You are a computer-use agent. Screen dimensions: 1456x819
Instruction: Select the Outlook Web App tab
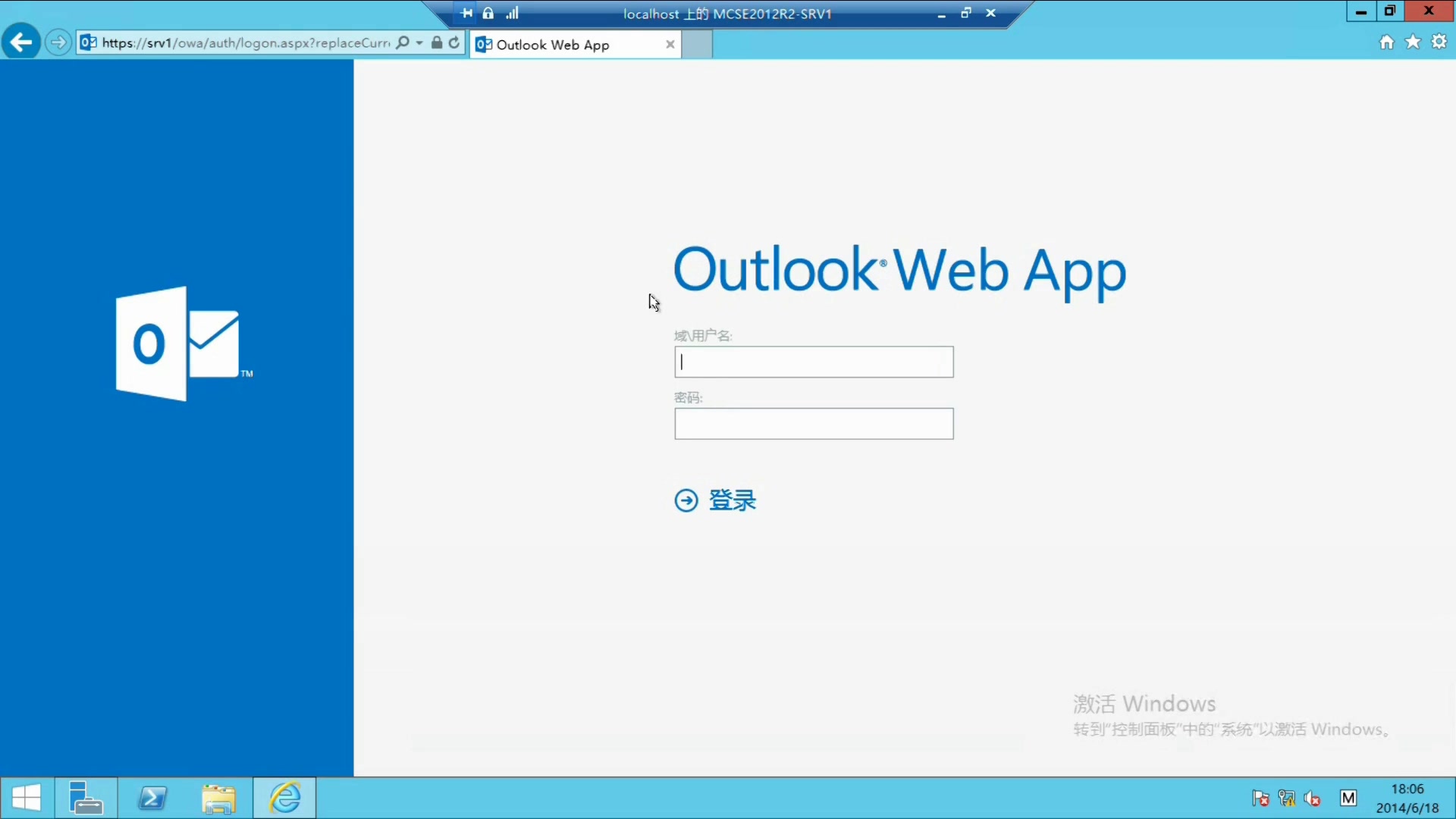(x=575, y=44)
